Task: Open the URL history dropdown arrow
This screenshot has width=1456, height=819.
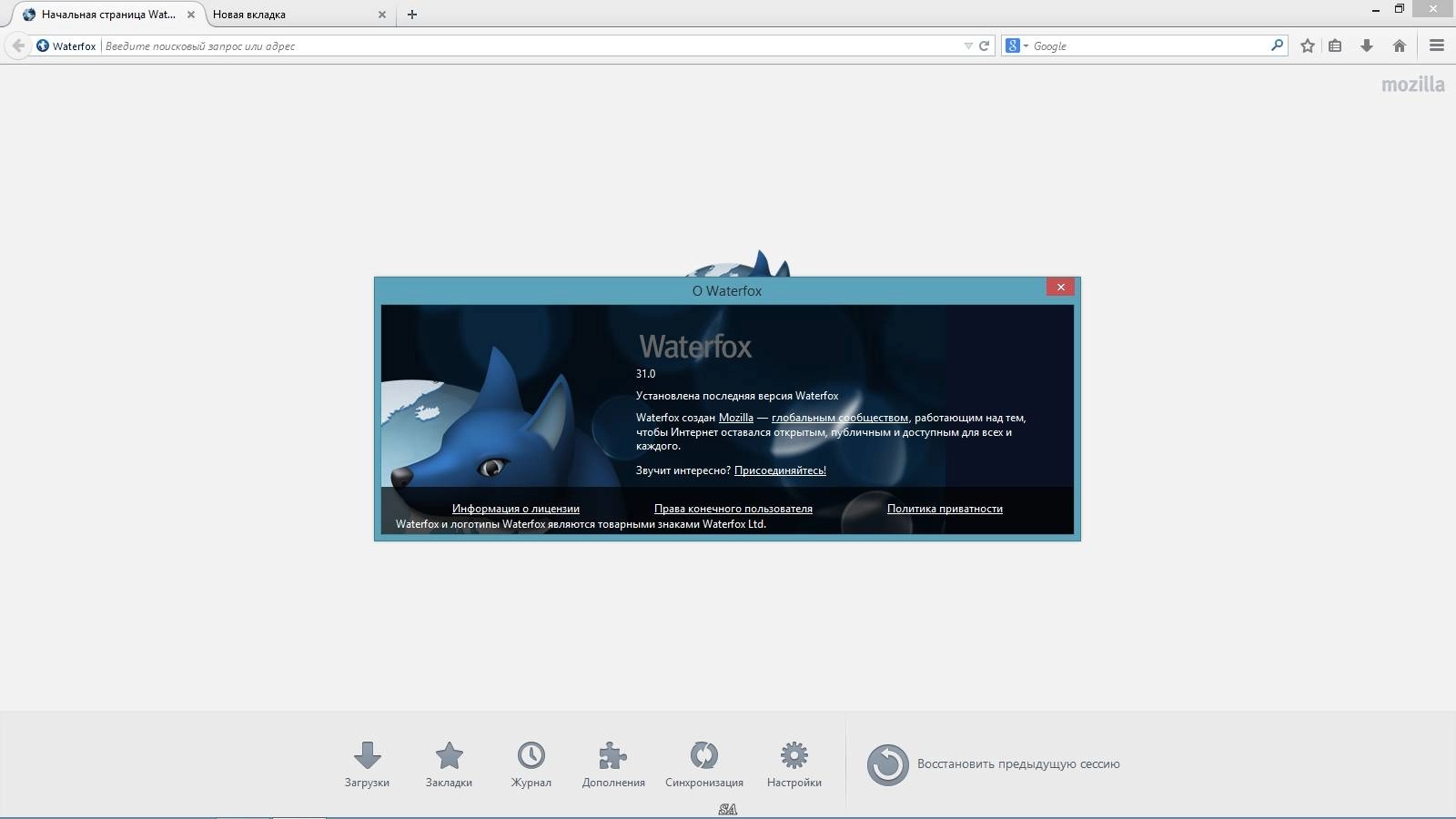Action: 968,45
